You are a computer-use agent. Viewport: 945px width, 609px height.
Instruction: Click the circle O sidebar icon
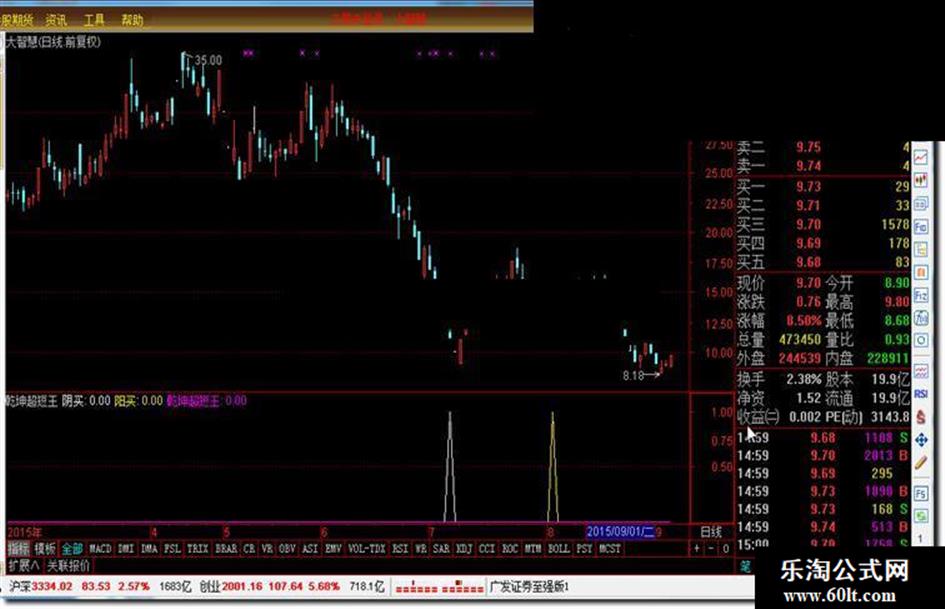[x=921, y=341]
